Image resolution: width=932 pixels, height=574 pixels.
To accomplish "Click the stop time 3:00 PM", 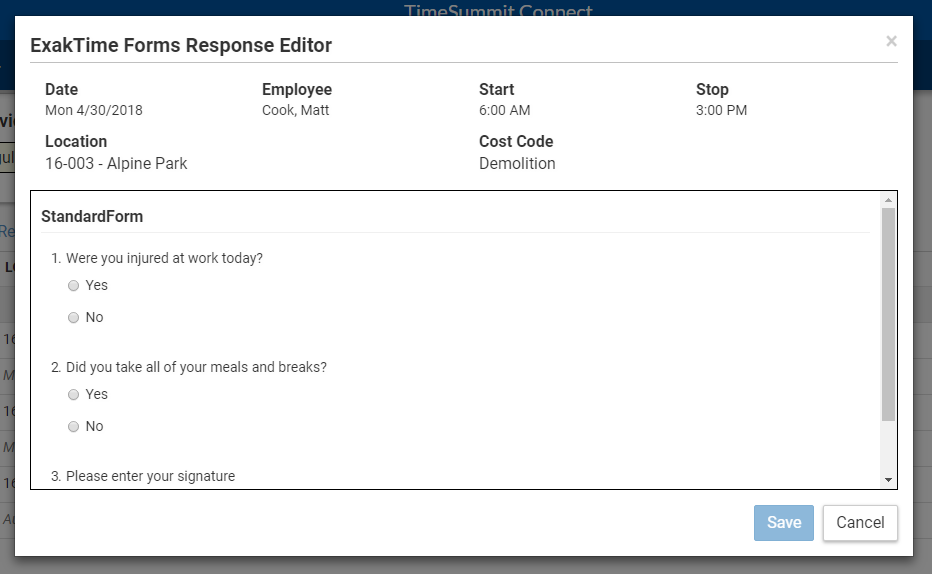I will point(722,111).
